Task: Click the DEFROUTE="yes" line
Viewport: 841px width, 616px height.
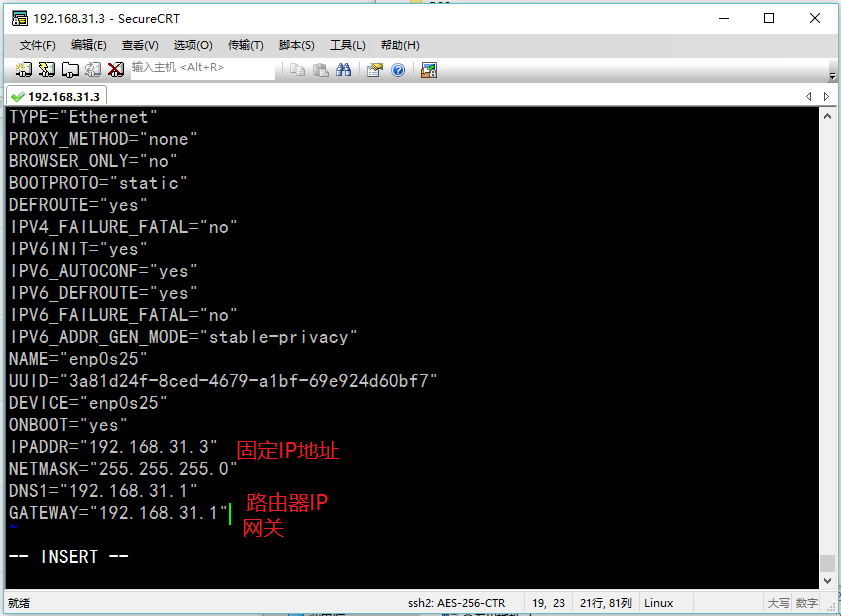Action: 78,205
